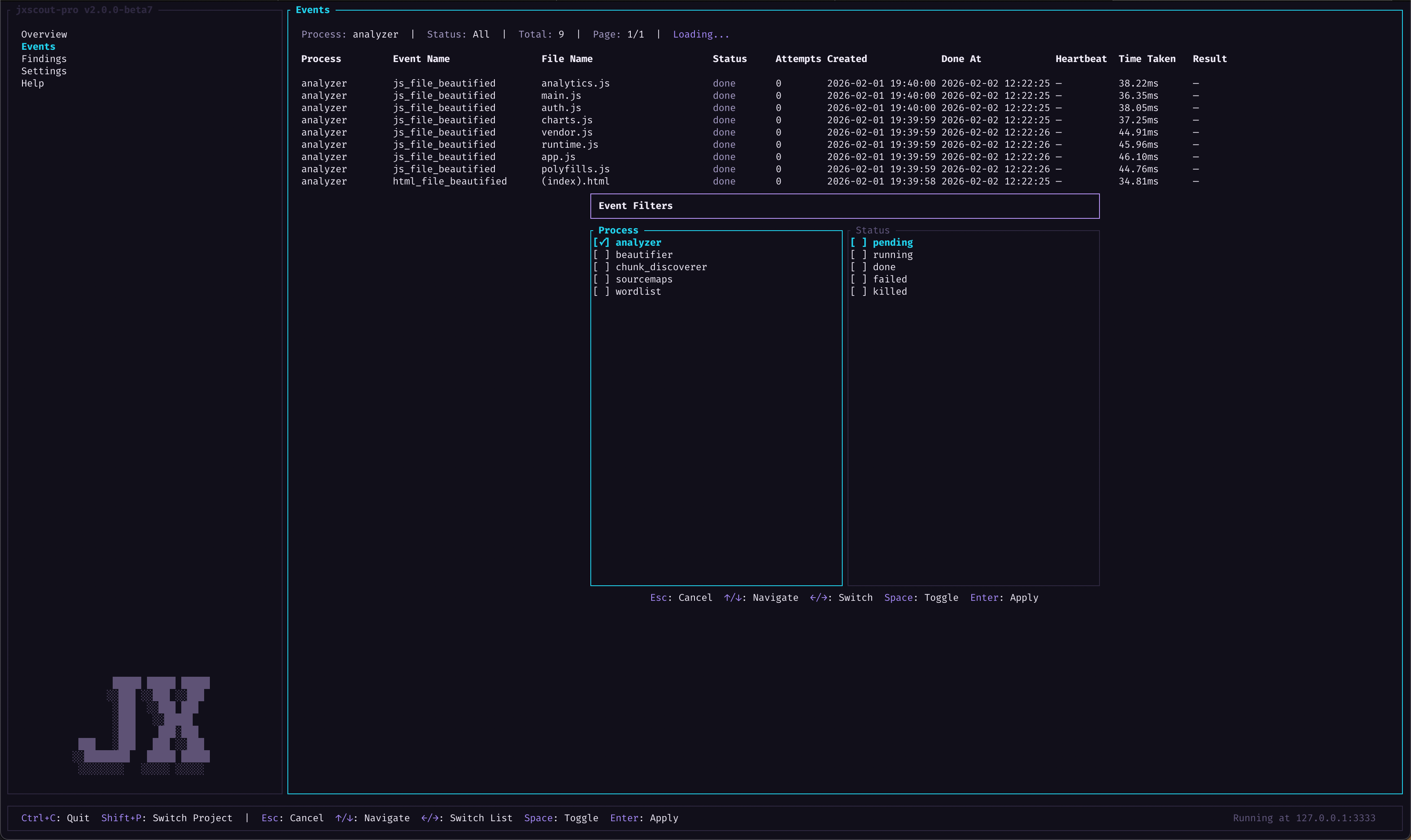
Task: Click the 46.10ms time taken value
Action: (x=1138, y=157)
